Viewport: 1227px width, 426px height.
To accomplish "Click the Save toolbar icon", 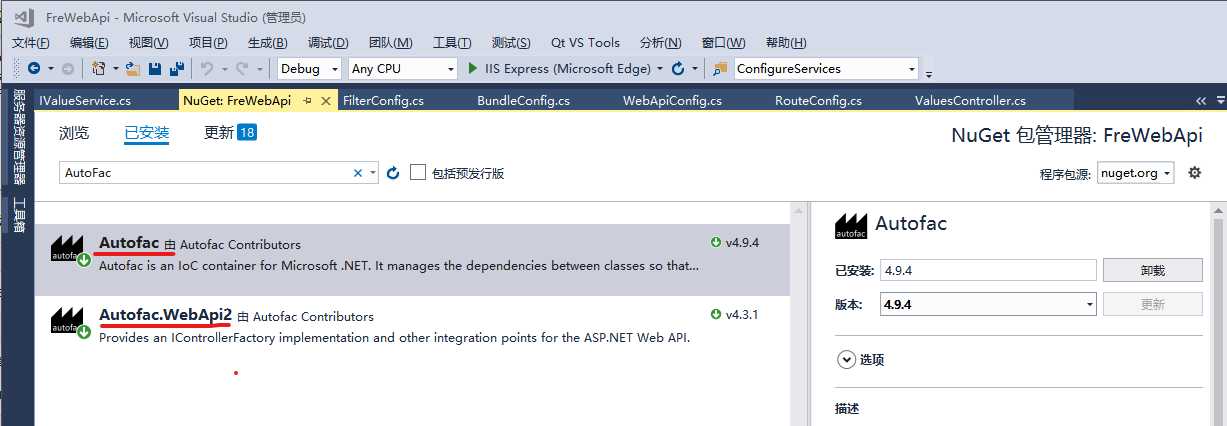I will (155, 69).
